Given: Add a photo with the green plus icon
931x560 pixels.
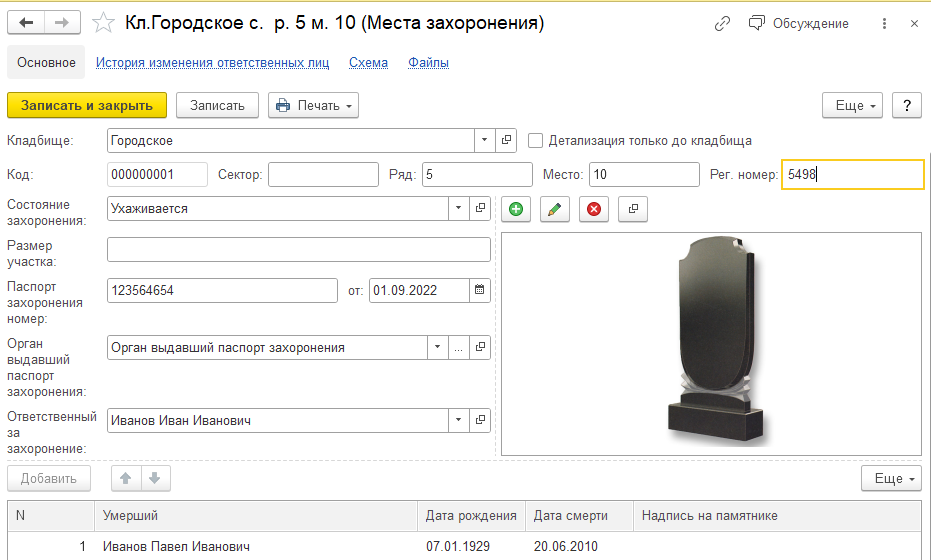Looking at the screenshot, I should 516,209.
